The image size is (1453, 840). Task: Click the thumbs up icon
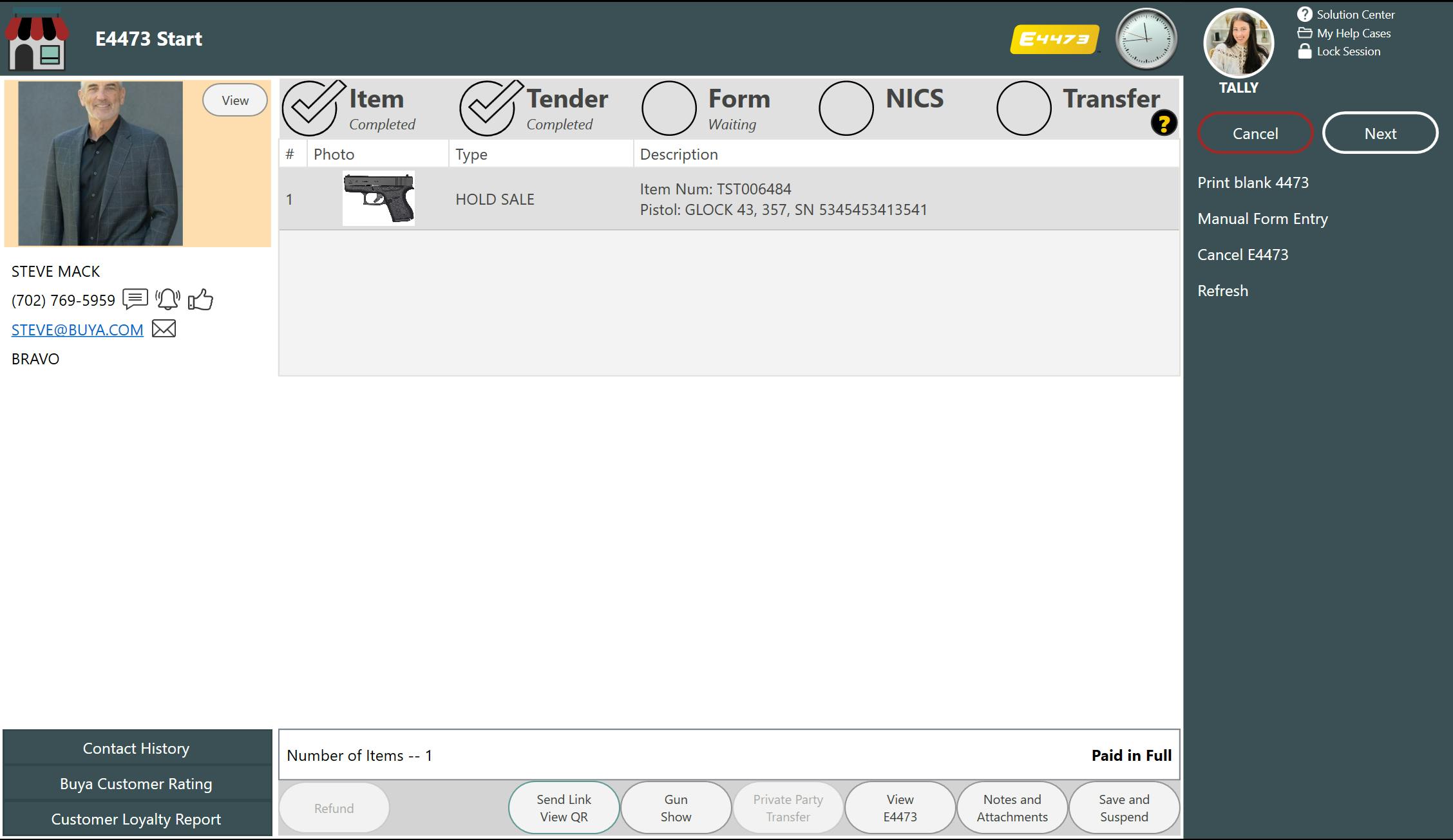pos(200,299)
